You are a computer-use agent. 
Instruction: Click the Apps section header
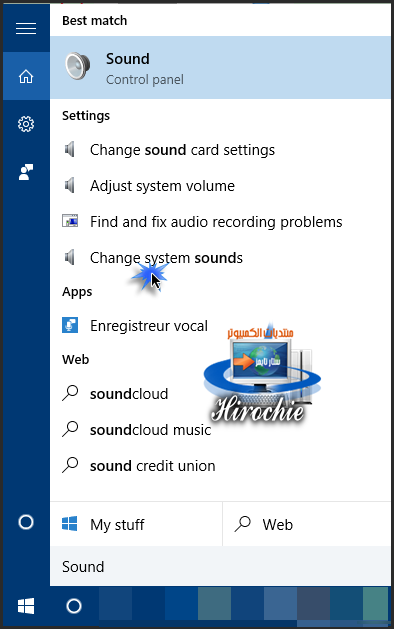77,292
